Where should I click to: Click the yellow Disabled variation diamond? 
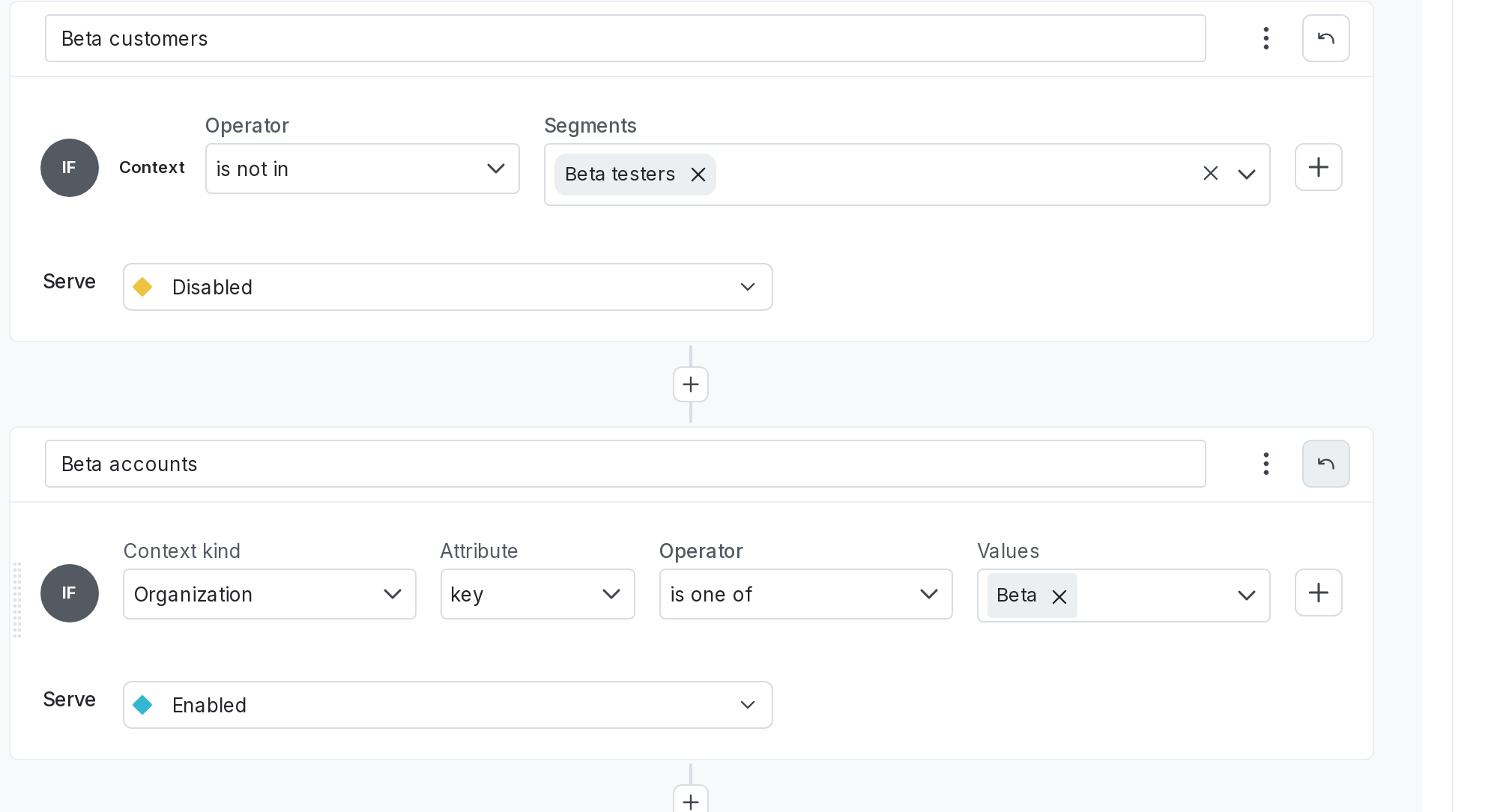point(142,287)
